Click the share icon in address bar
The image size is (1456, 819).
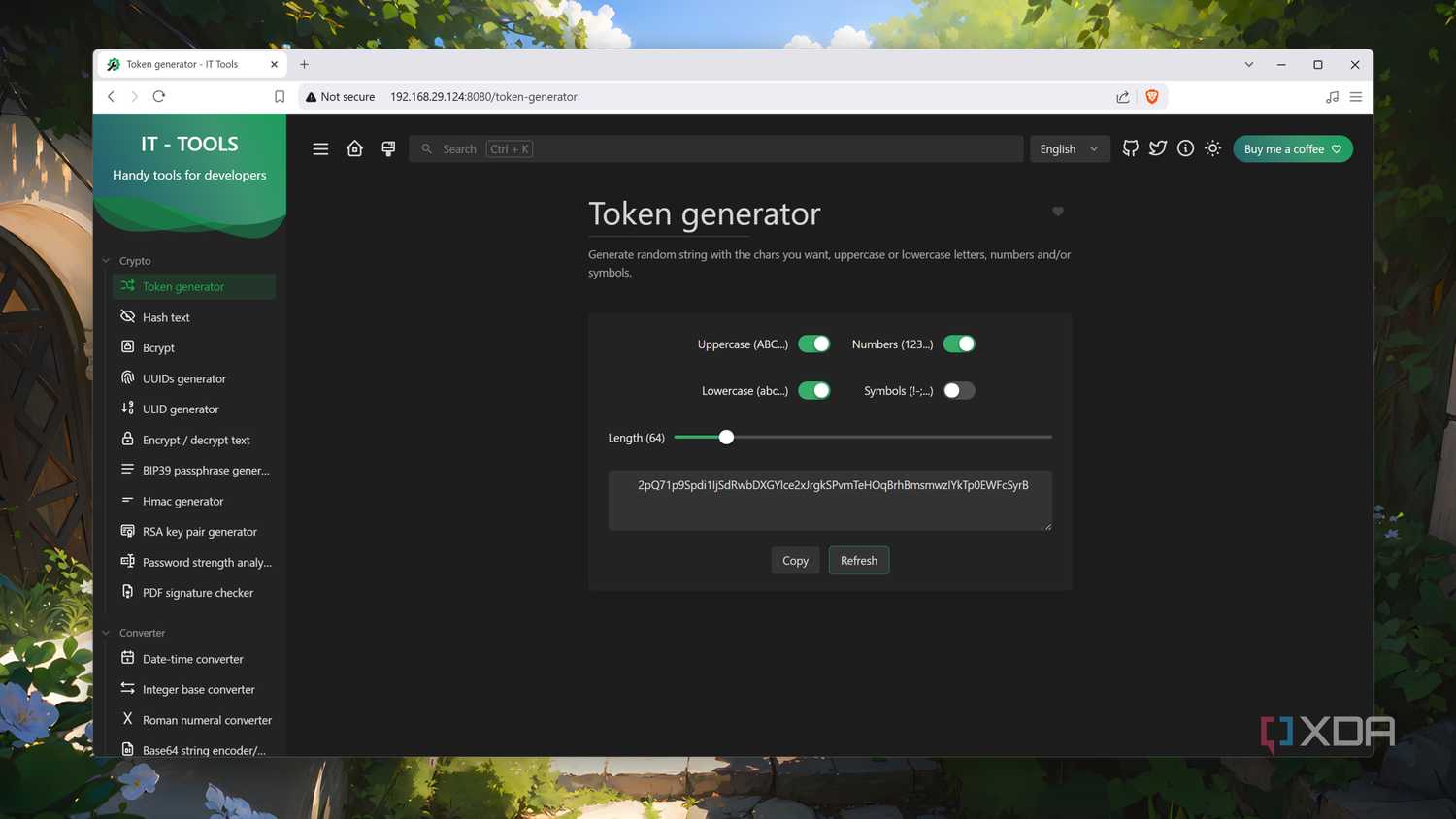pyautogui.click(x=1123, y=97)
